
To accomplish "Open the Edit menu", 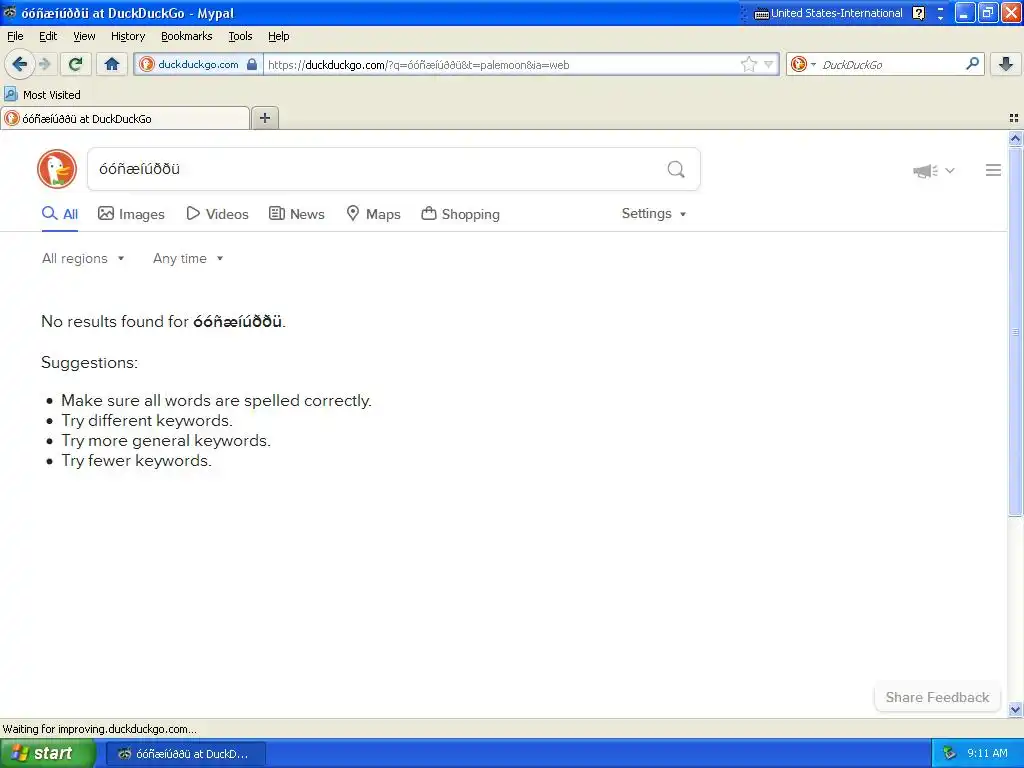I will coord(48,36).
